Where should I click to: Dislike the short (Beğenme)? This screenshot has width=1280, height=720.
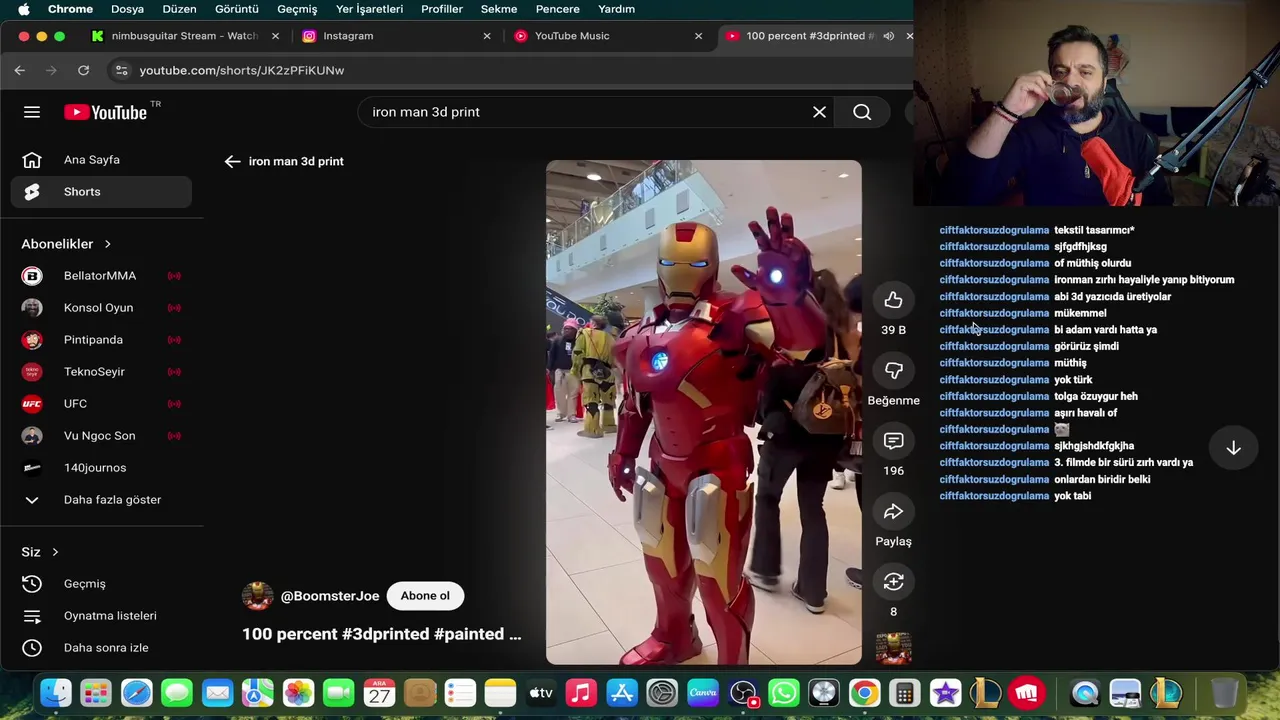pos(893,371)
